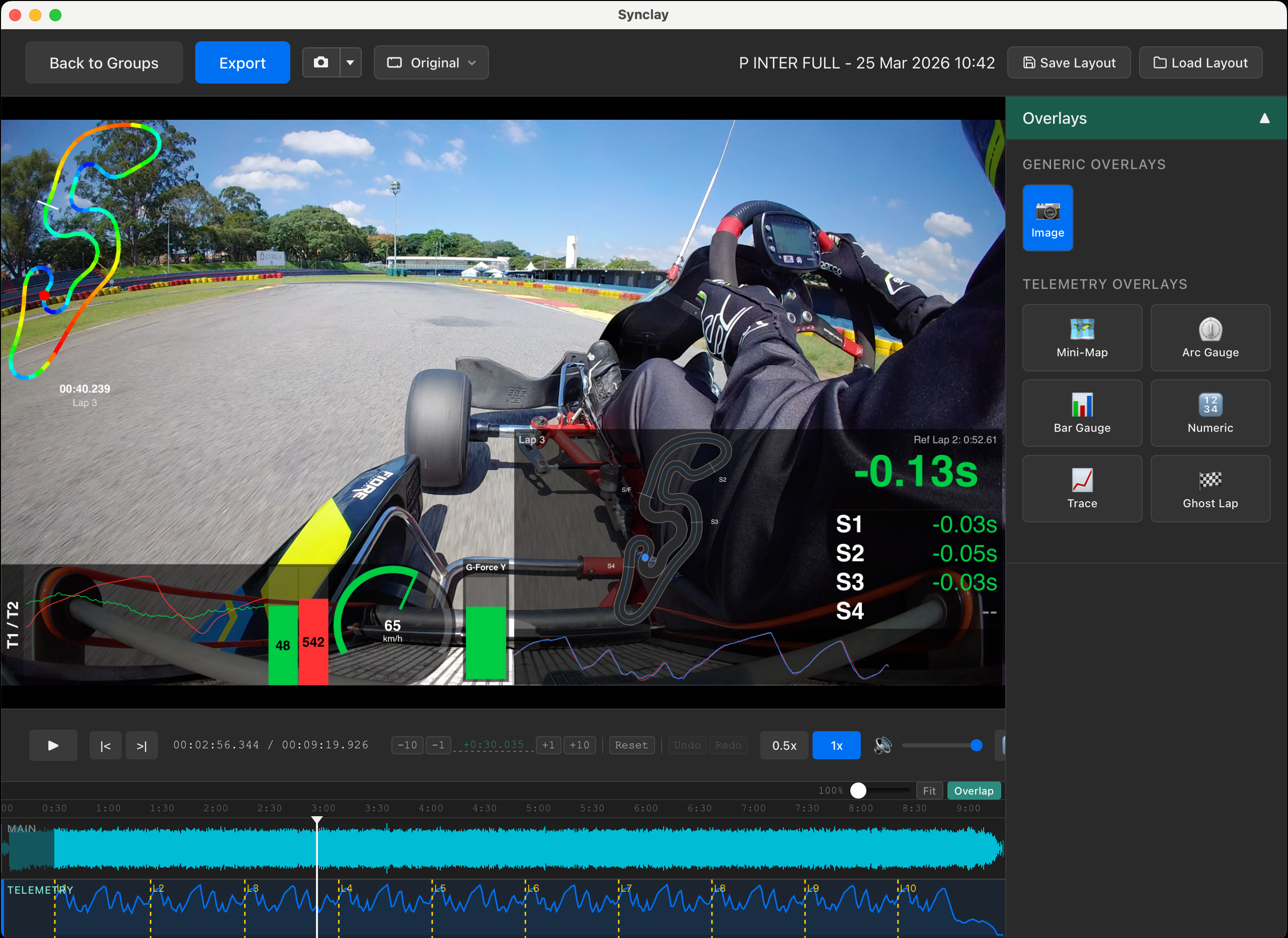Click the Export button
Viewport: 1288px width, 938px height.
pos(243,62)
